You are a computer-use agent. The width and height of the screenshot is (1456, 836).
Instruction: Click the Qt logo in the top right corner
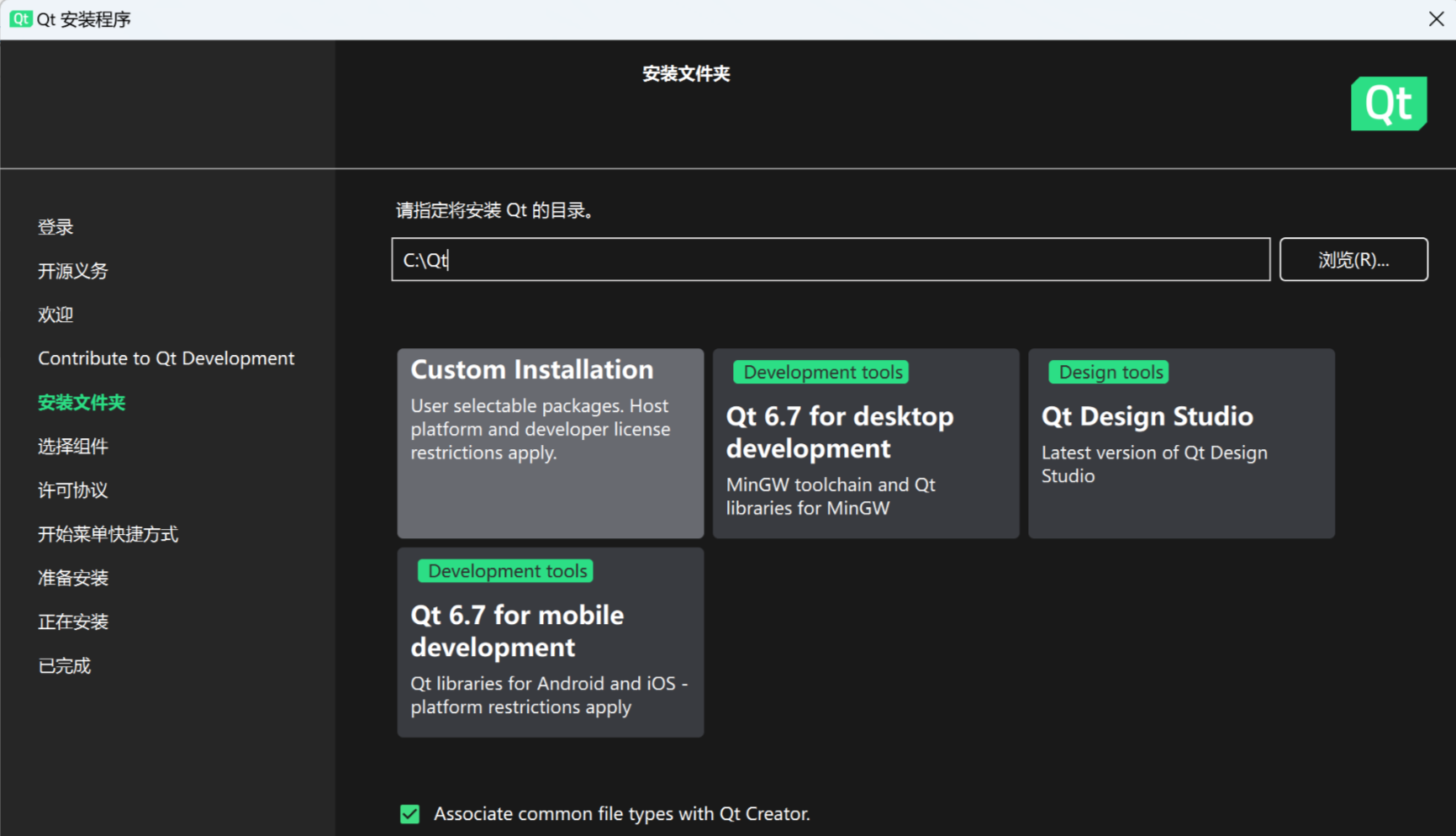[1389, 103]
